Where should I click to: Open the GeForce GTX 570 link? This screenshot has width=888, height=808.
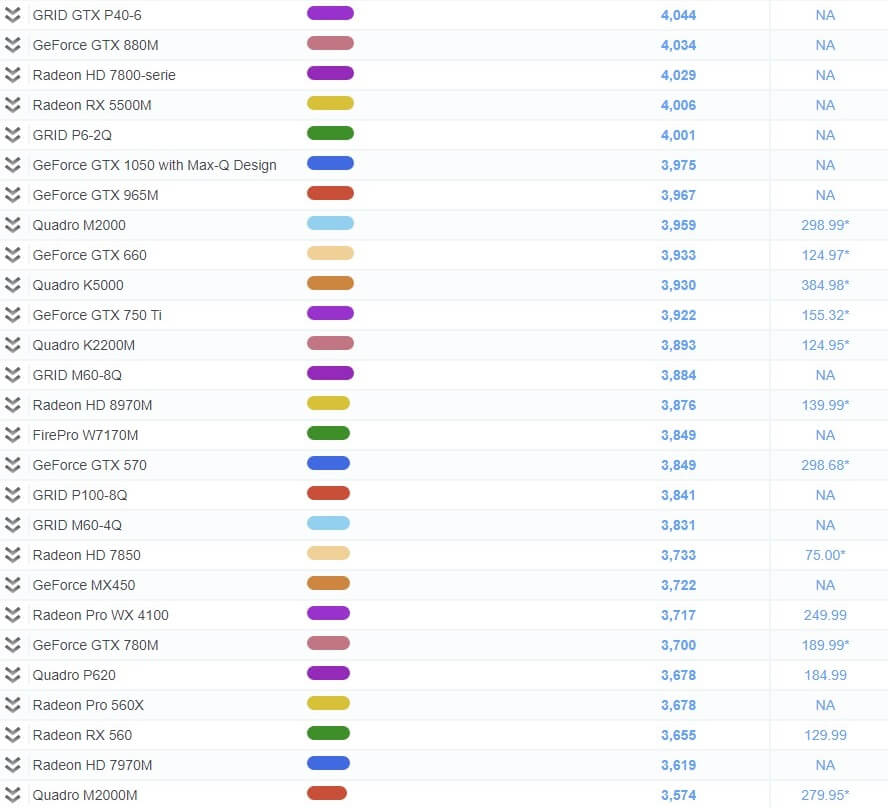click(89, 465)
